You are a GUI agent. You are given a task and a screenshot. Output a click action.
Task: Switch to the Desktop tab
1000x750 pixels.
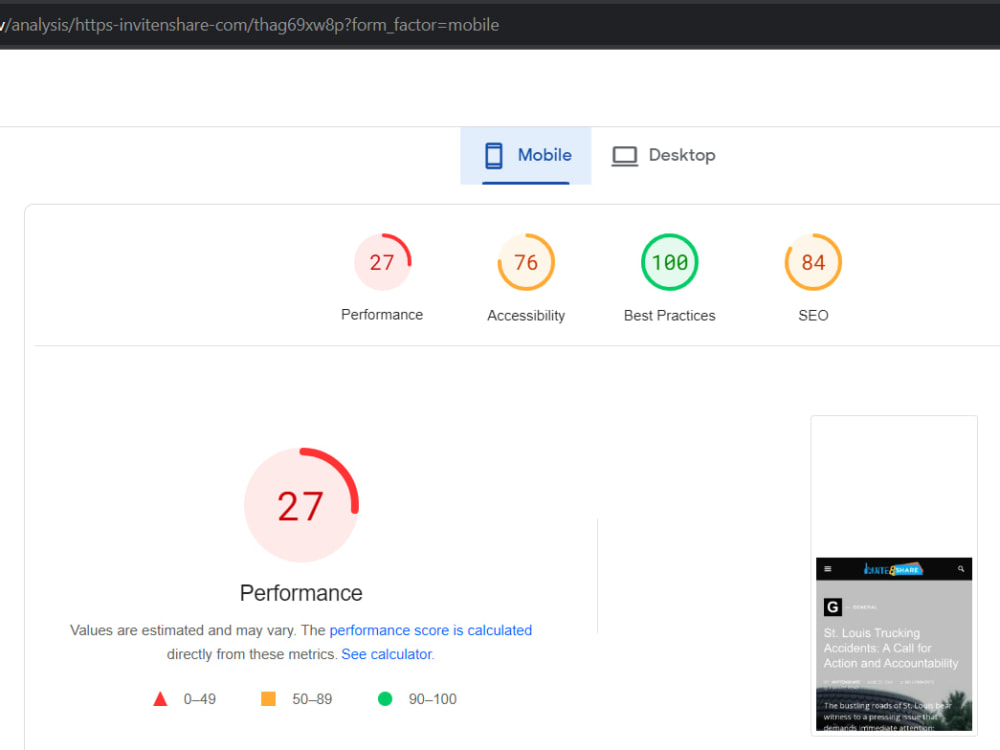(x=663, y=156)
